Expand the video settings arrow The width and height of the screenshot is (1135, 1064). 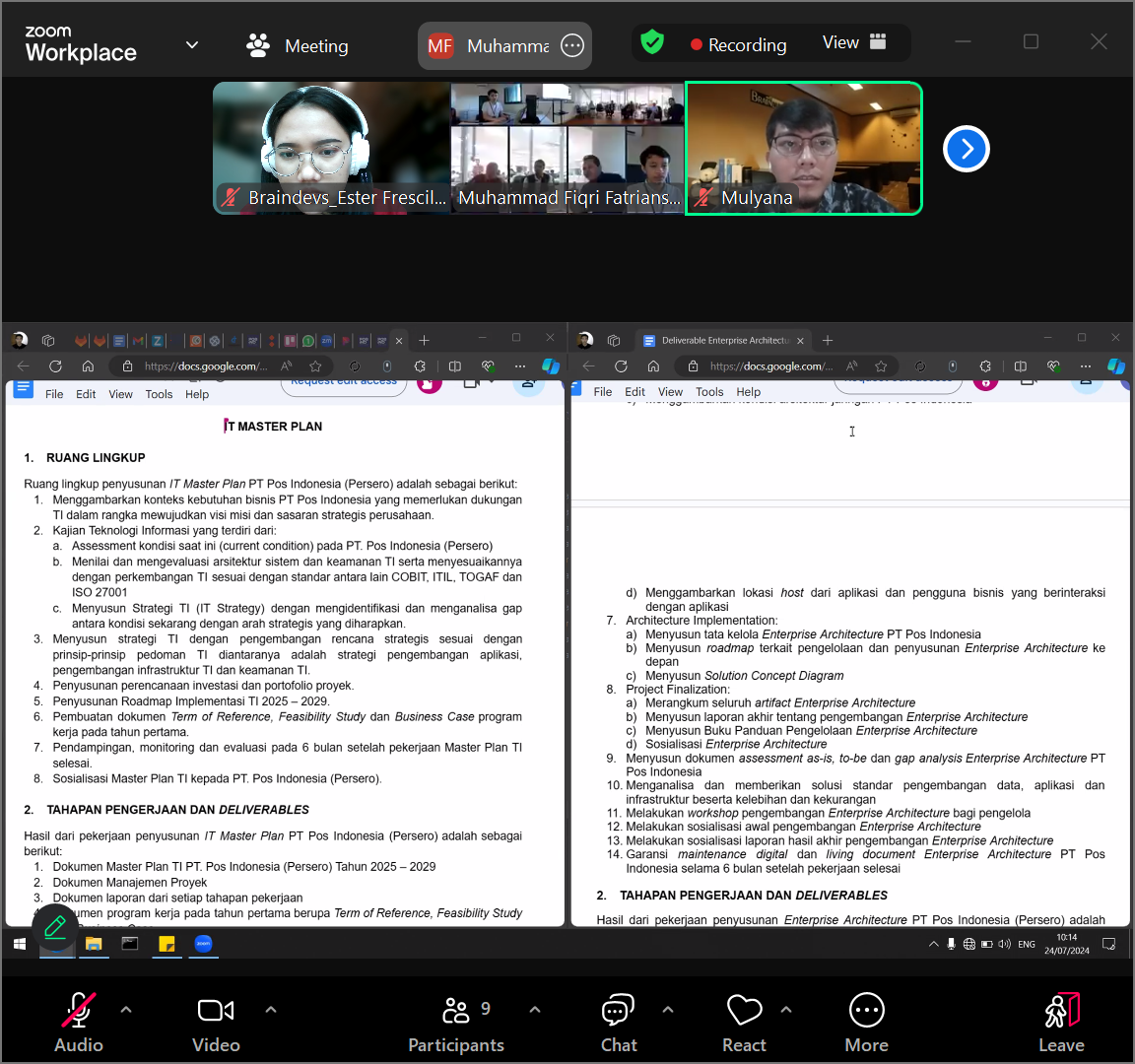[271, 1009]
